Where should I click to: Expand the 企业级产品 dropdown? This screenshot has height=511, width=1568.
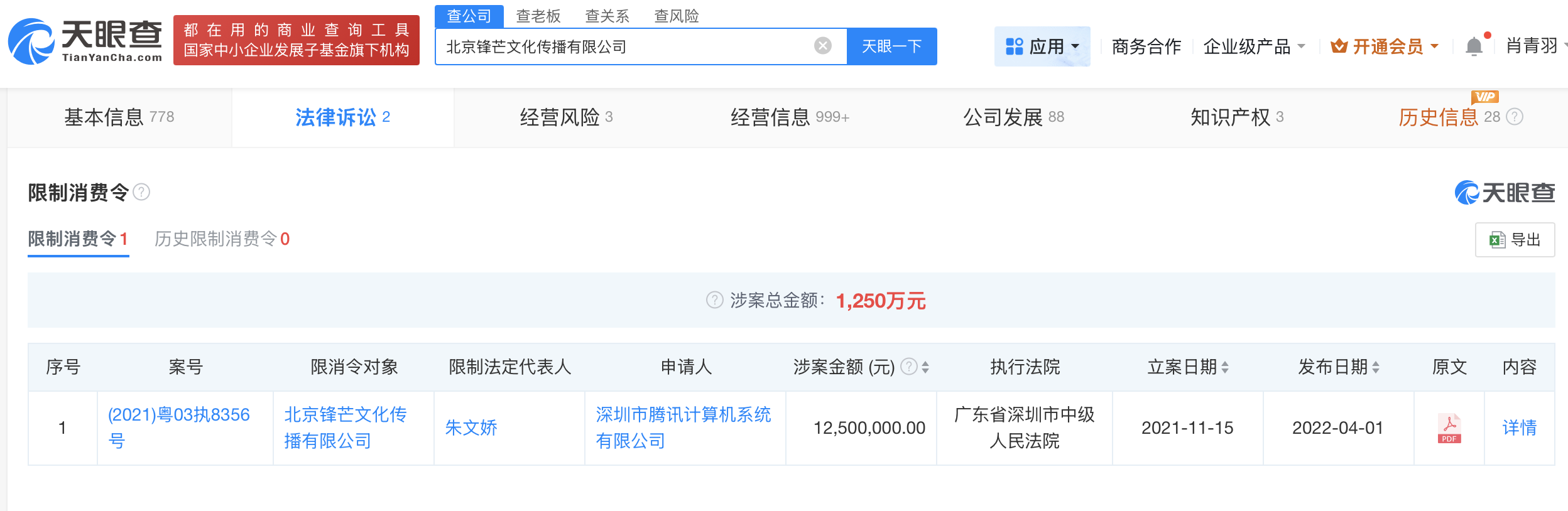click(x=1254, y=46)
